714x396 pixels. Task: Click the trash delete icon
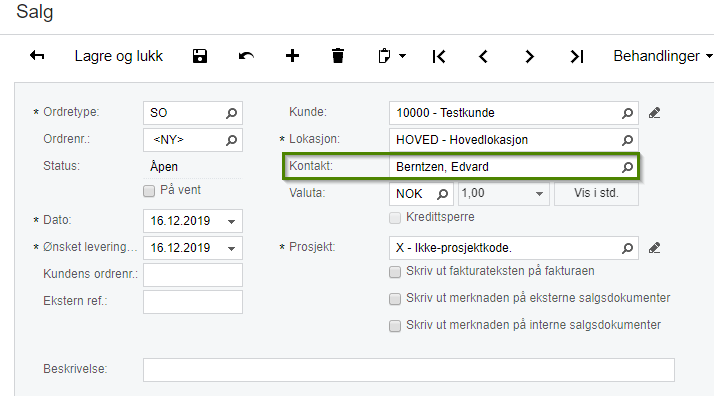pyautogui.click(x=338, y=56)
